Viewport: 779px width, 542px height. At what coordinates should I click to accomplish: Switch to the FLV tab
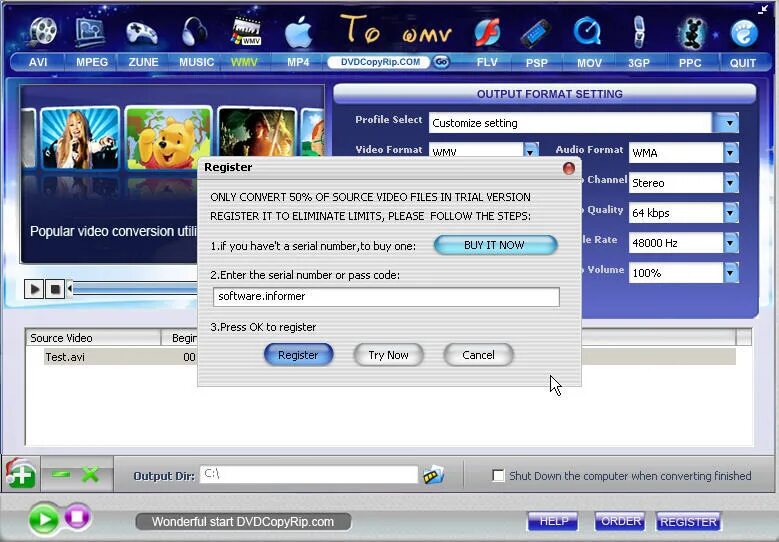point(487,63)
